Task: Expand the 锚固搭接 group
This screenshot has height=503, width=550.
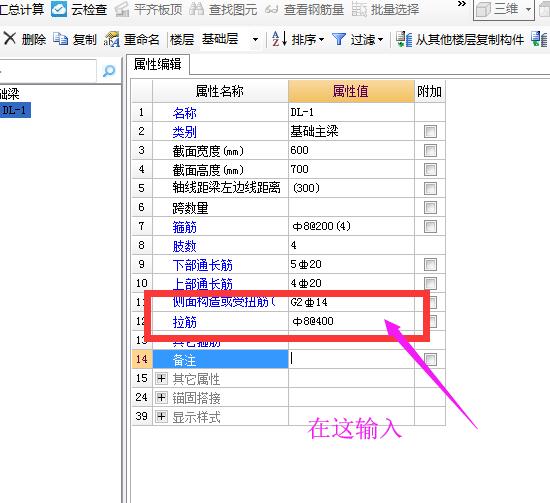Action: tap(161, 397)
